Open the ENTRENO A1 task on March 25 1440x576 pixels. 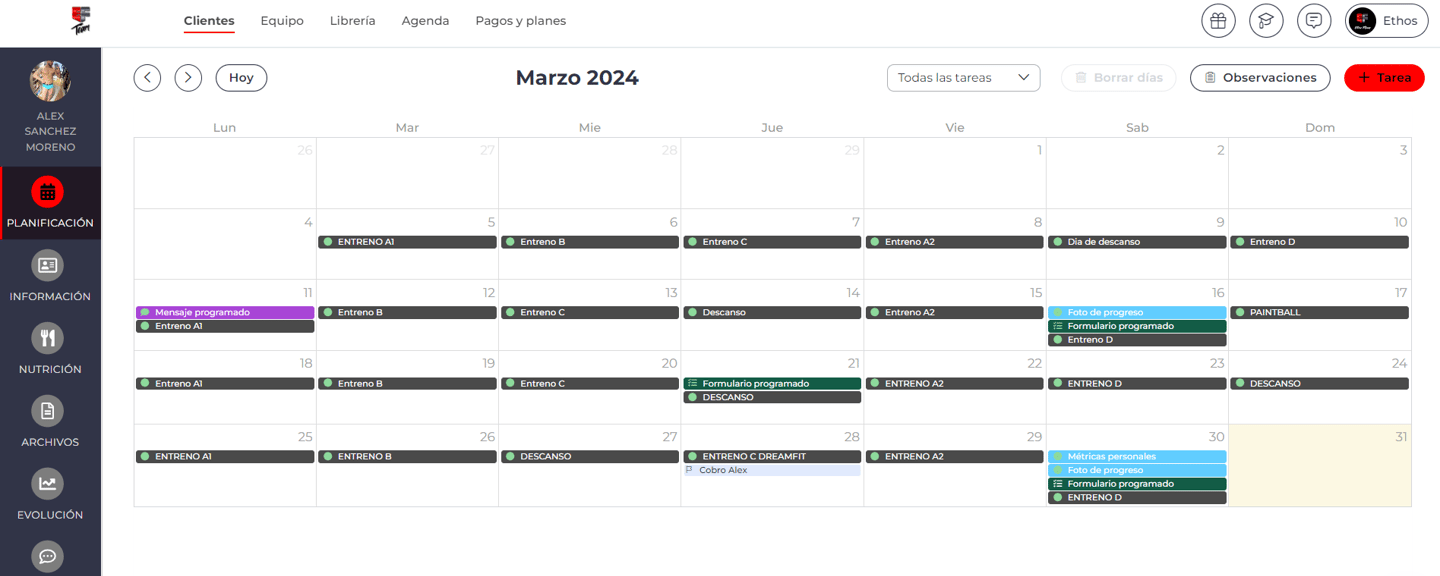tap(225, 456)
